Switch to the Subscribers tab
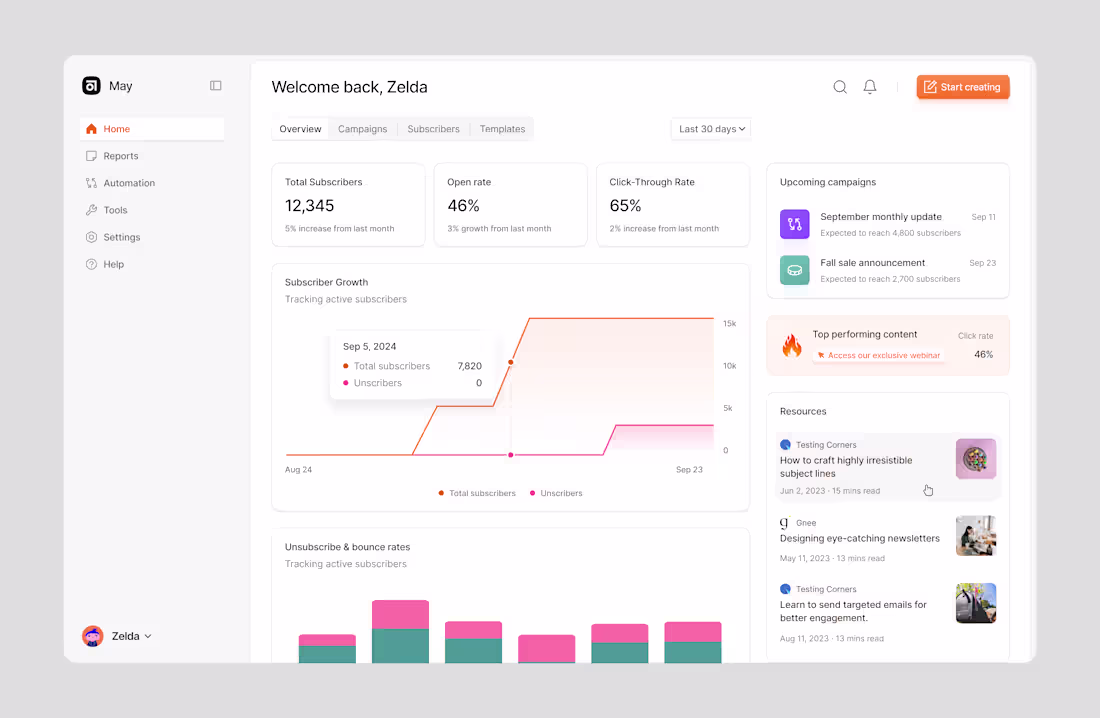This screenshot has height=718, width=1100. pyautogui.click(x=433, y=128)
